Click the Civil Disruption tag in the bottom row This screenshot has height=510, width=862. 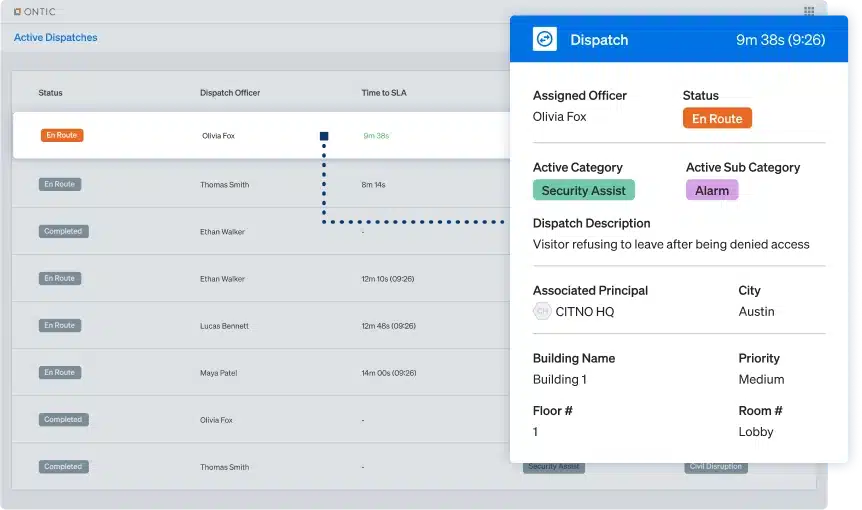[x=716, y=467]
